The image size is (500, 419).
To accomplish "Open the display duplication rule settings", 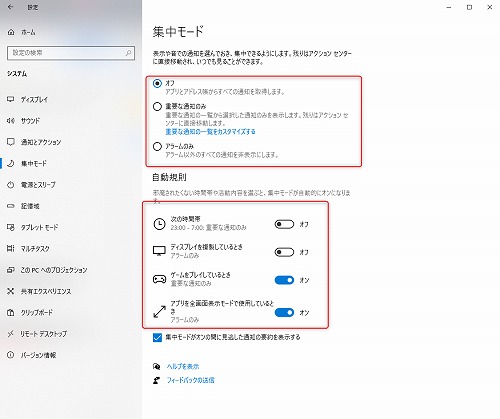I will [x=206, y=251].
